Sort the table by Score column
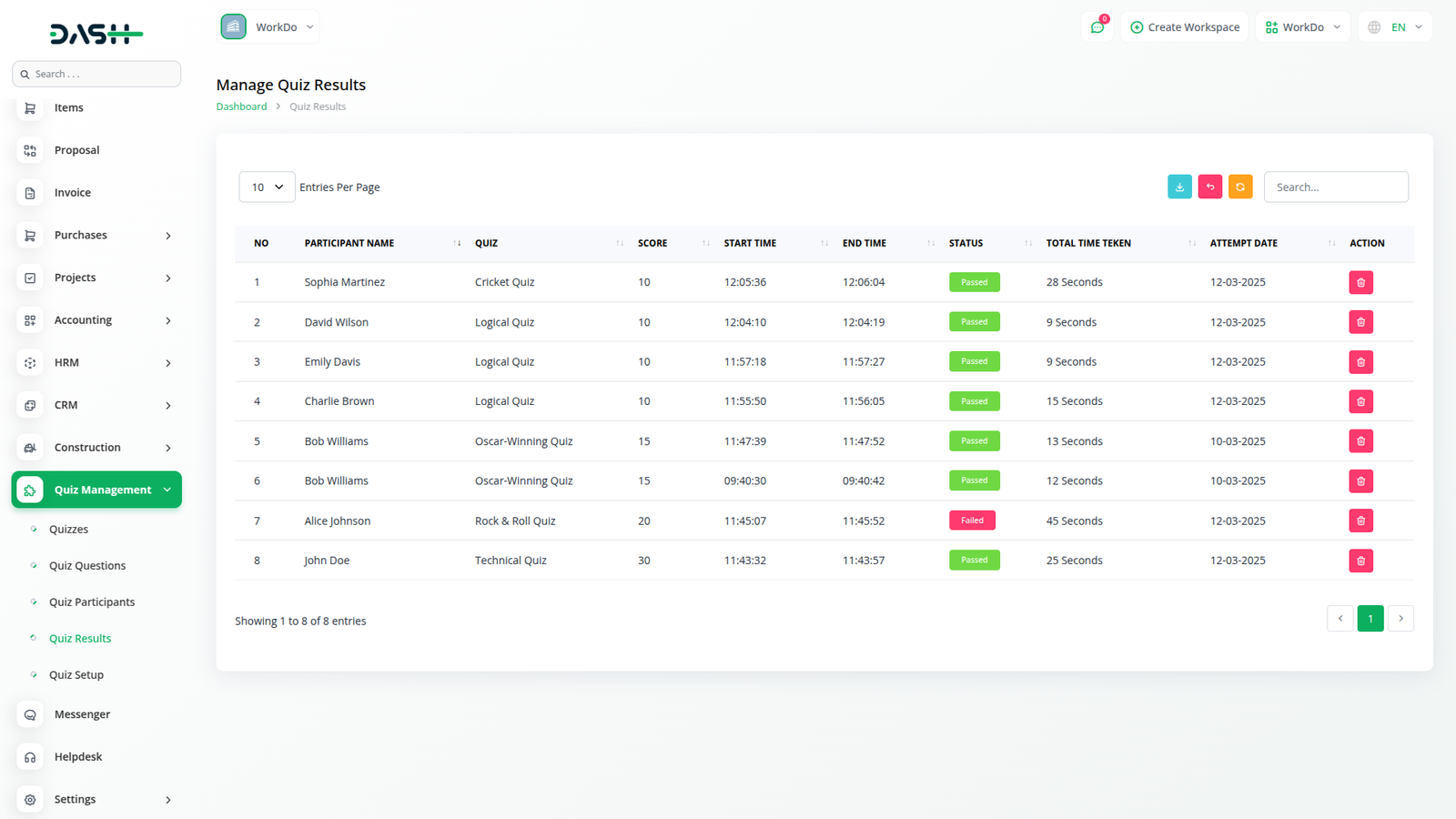The width and height of the screenshot is (1456, 819). 706,243
